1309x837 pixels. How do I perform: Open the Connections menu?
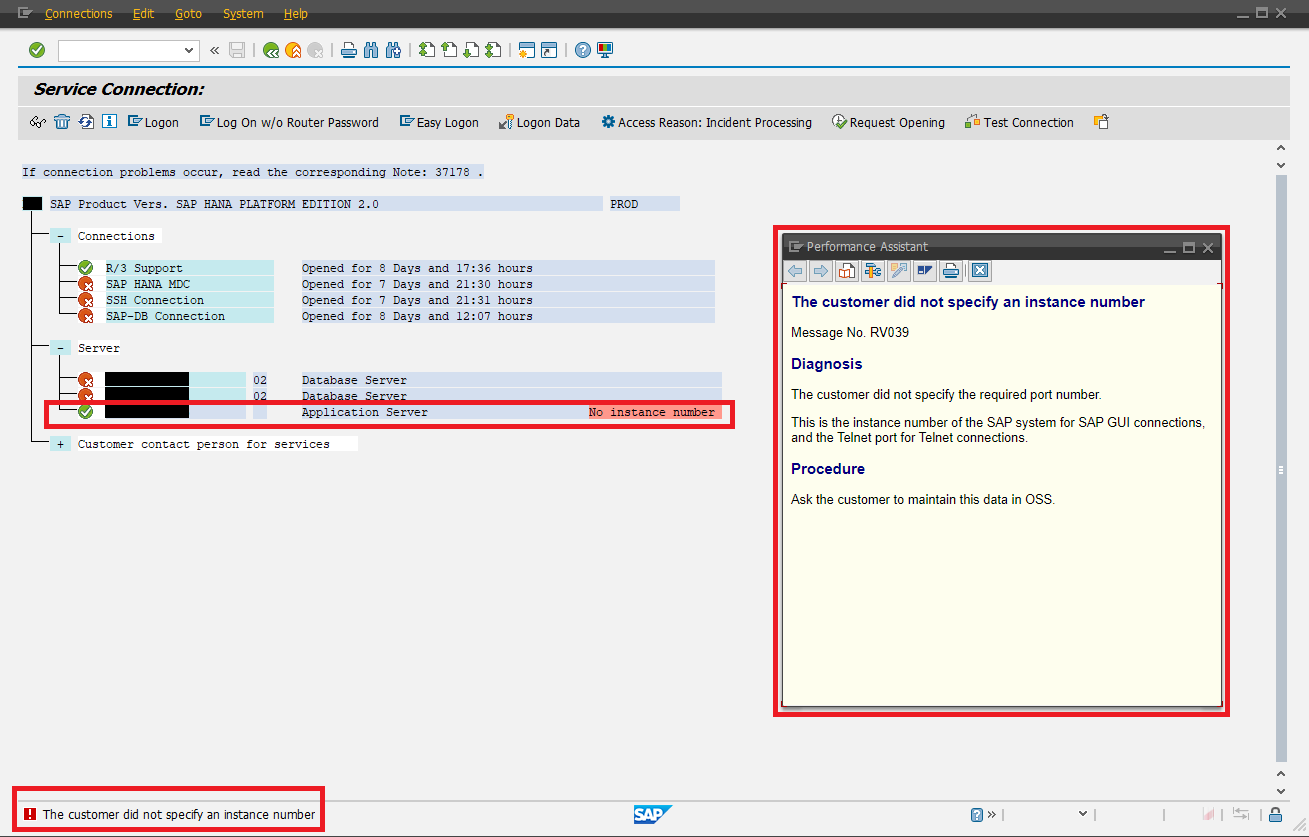coord(78,14)
